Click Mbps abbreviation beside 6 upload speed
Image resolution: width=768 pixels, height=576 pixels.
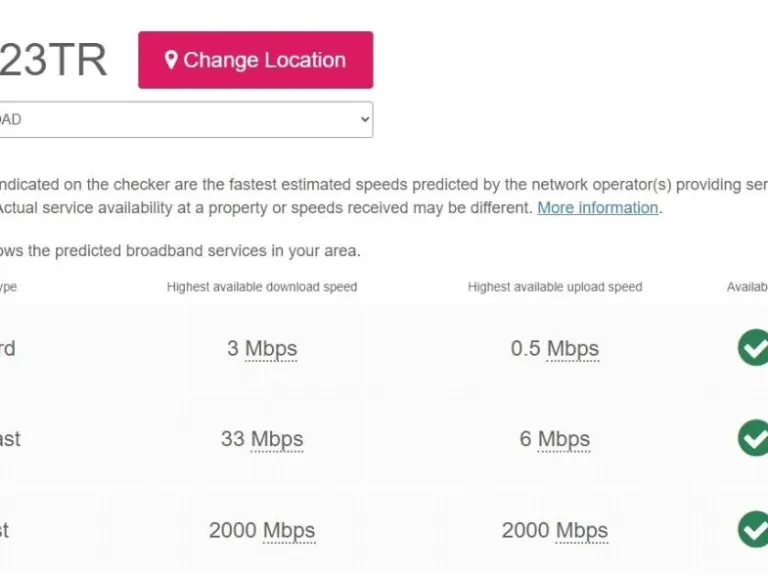[564, 439]
